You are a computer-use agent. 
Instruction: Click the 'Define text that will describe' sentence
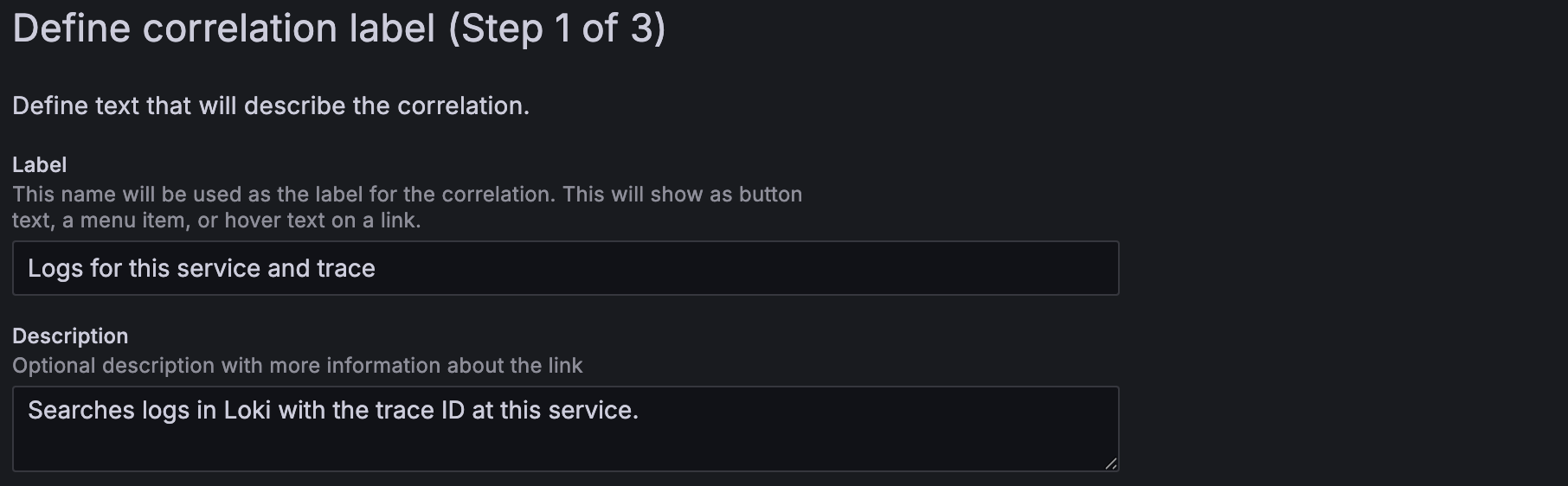pos(270,106)
